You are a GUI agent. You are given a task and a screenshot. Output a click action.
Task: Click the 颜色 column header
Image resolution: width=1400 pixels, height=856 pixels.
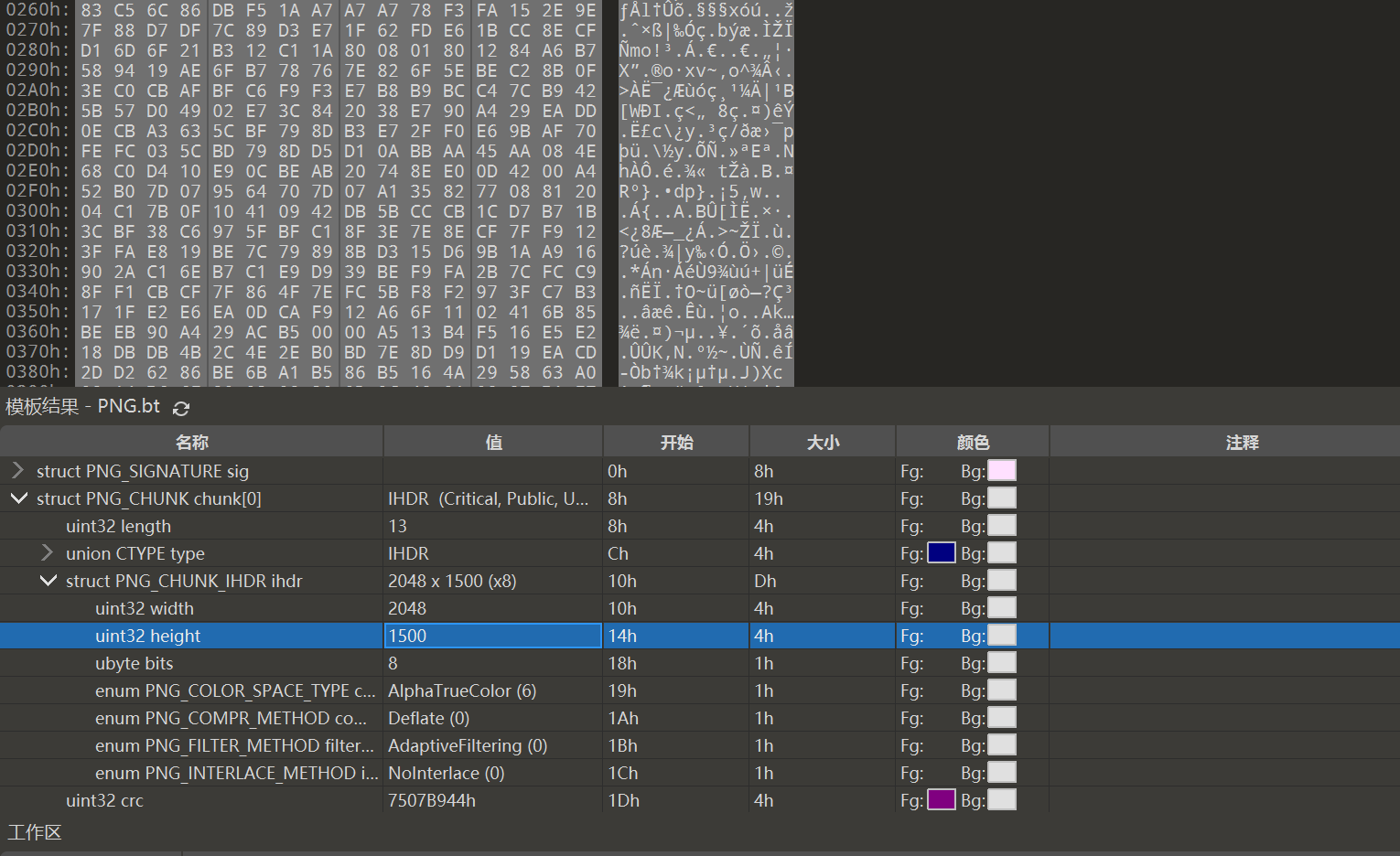pos(973,442)
